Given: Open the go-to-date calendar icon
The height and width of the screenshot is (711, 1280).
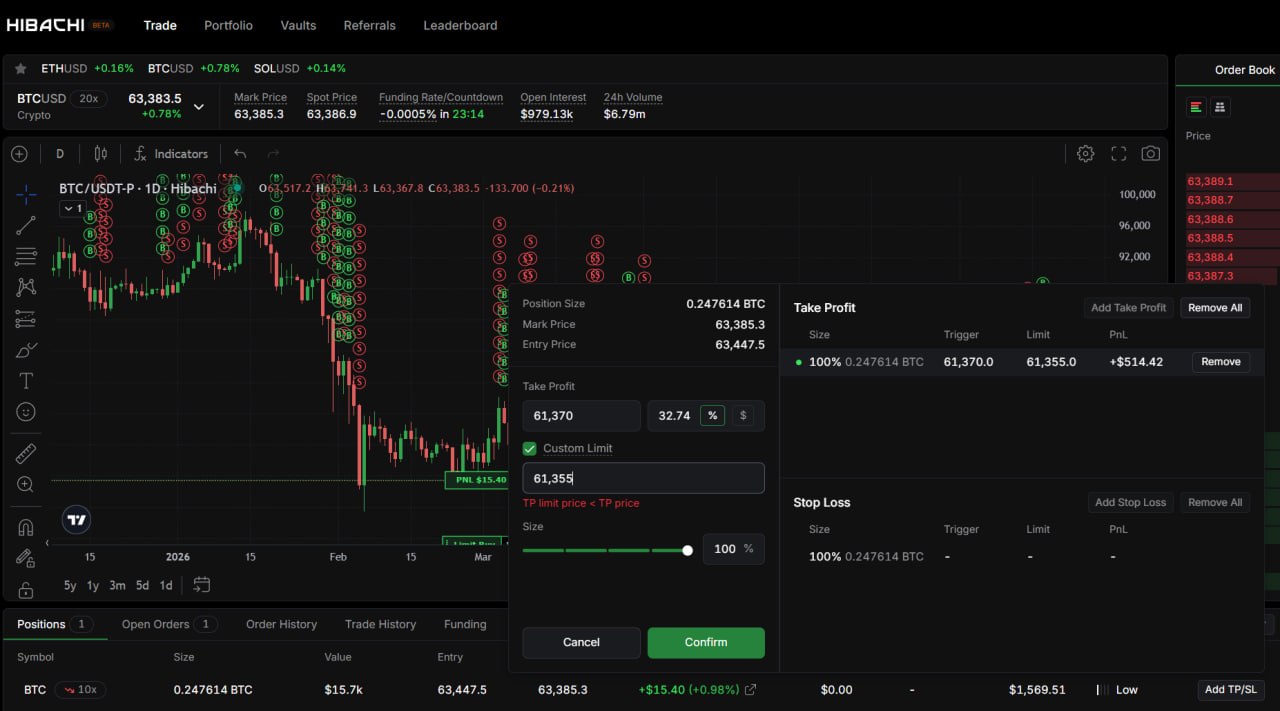Looking at the screenshot, I should pyautogui.click(x=201, y=585).
